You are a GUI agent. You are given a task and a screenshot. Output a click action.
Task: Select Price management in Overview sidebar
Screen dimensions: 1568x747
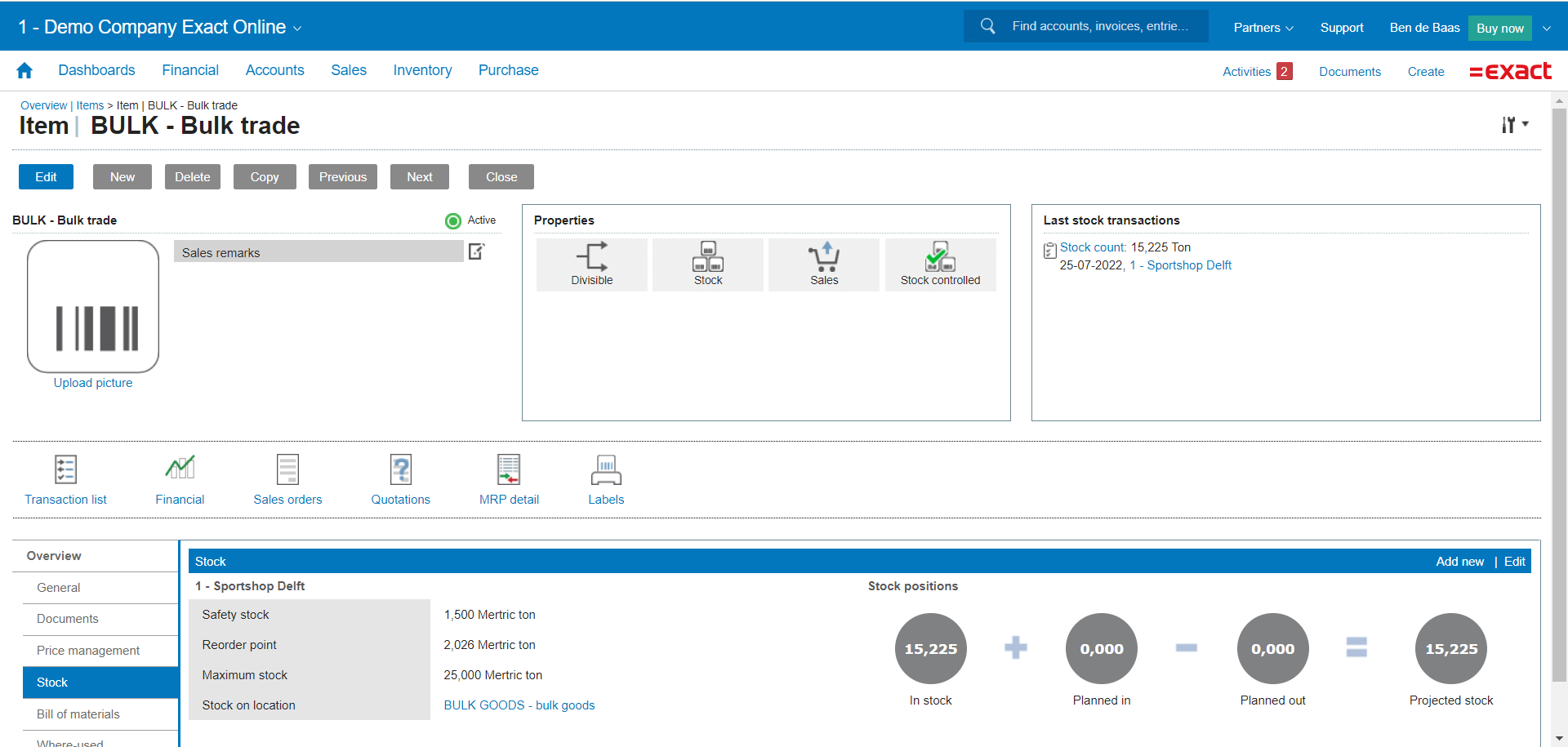[x=88, y=651]
